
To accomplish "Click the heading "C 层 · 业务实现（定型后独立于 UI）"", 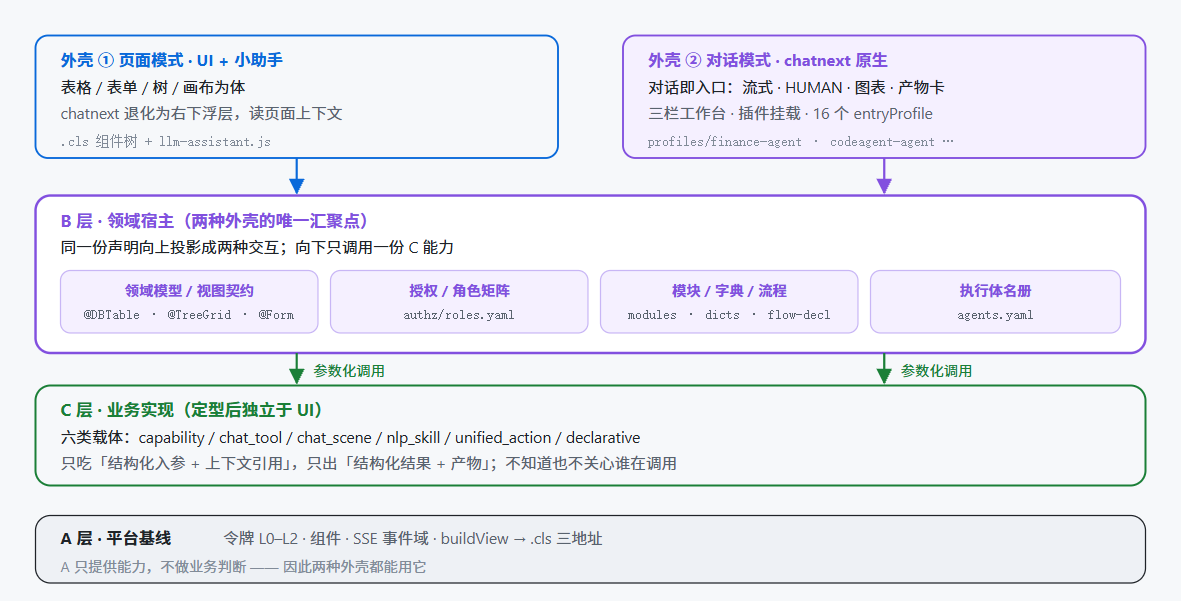I will coord(193,410).
